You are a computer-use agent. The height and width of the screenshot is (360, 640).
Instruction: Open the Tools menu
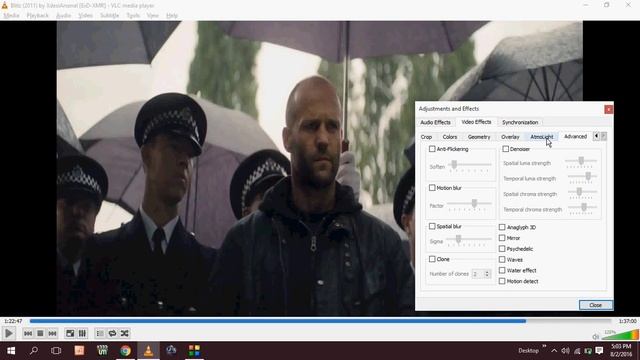coord(133,16)
